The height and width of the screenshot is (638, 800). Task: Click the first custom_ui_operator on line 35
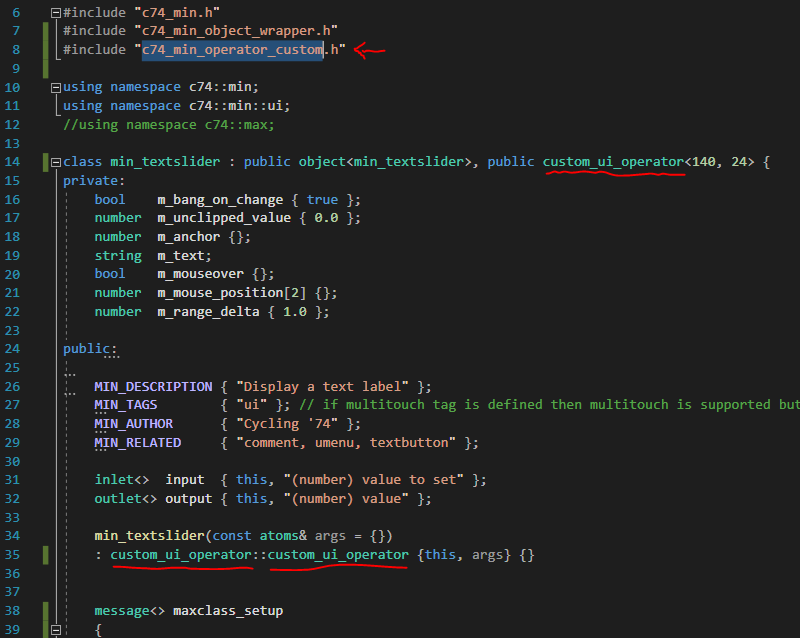click(181, 555)
